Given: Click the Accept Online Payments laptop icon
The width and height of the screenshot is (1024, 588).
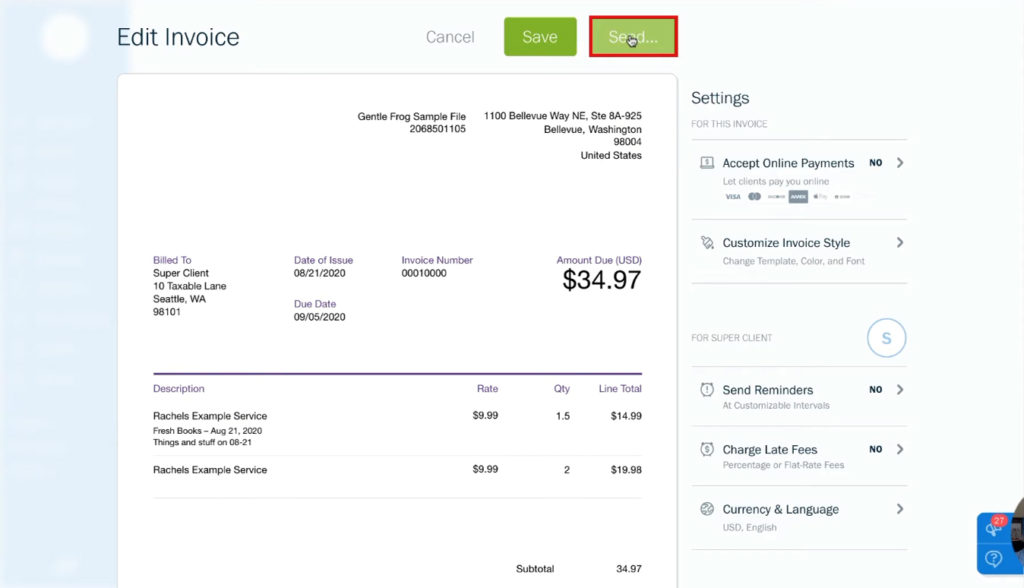Looking at the screenshot, I should click(x=707, y=162).
